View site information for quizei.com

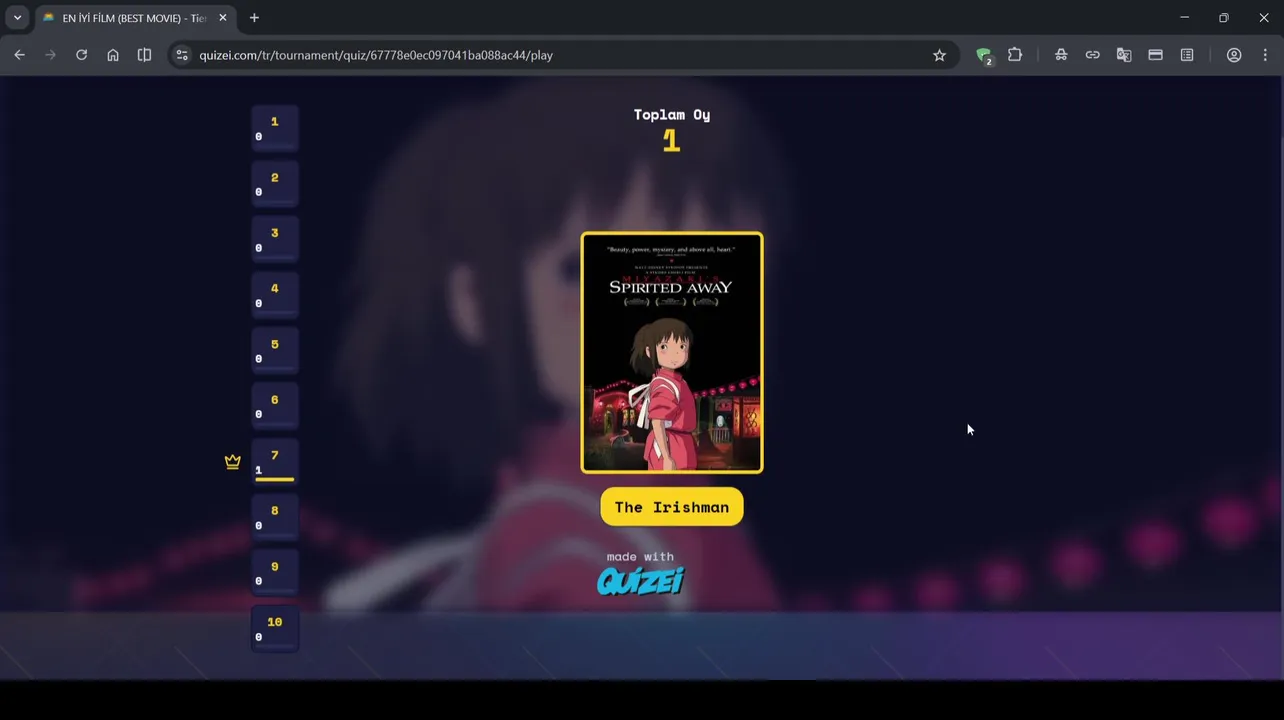(x=182, y=55)
